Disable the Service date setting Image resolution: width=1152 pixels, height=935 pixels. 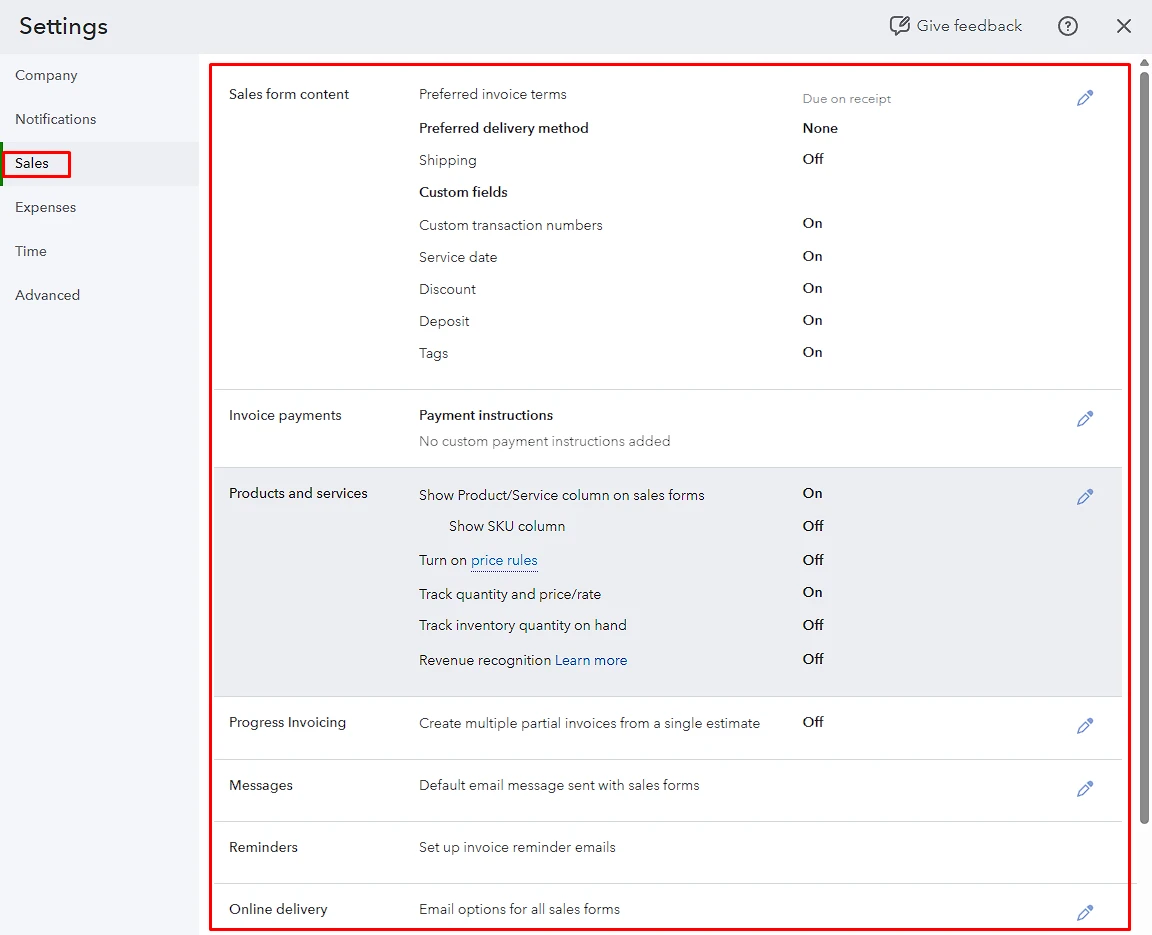812,256
